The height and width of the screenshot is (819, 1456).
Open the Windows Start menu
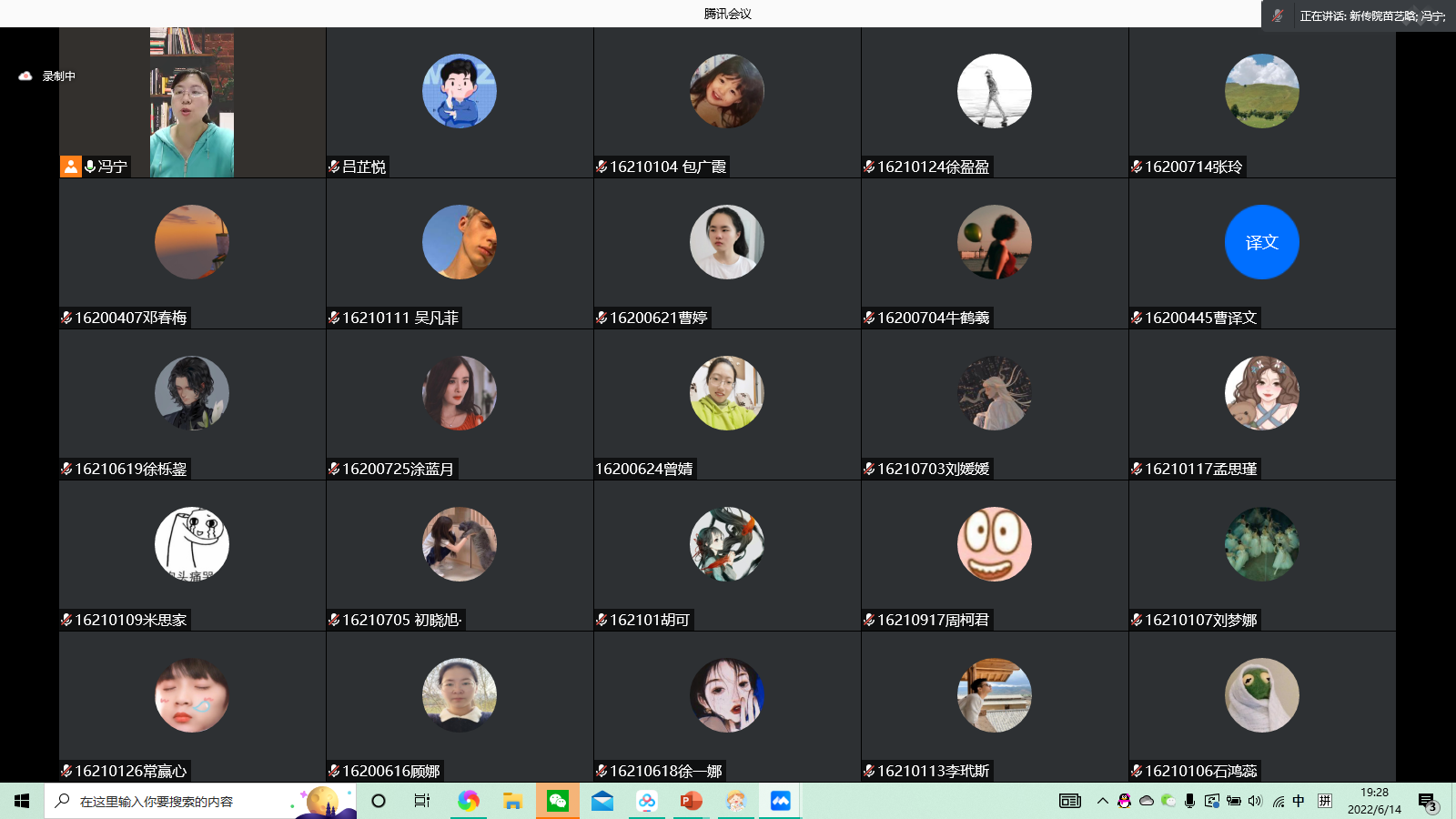[22, 801]
